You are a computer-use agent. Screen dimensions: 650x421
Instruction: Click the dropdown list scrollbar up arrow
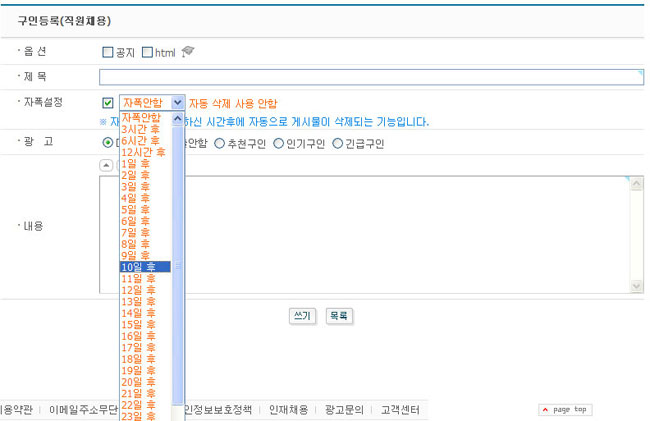[177, 119]
